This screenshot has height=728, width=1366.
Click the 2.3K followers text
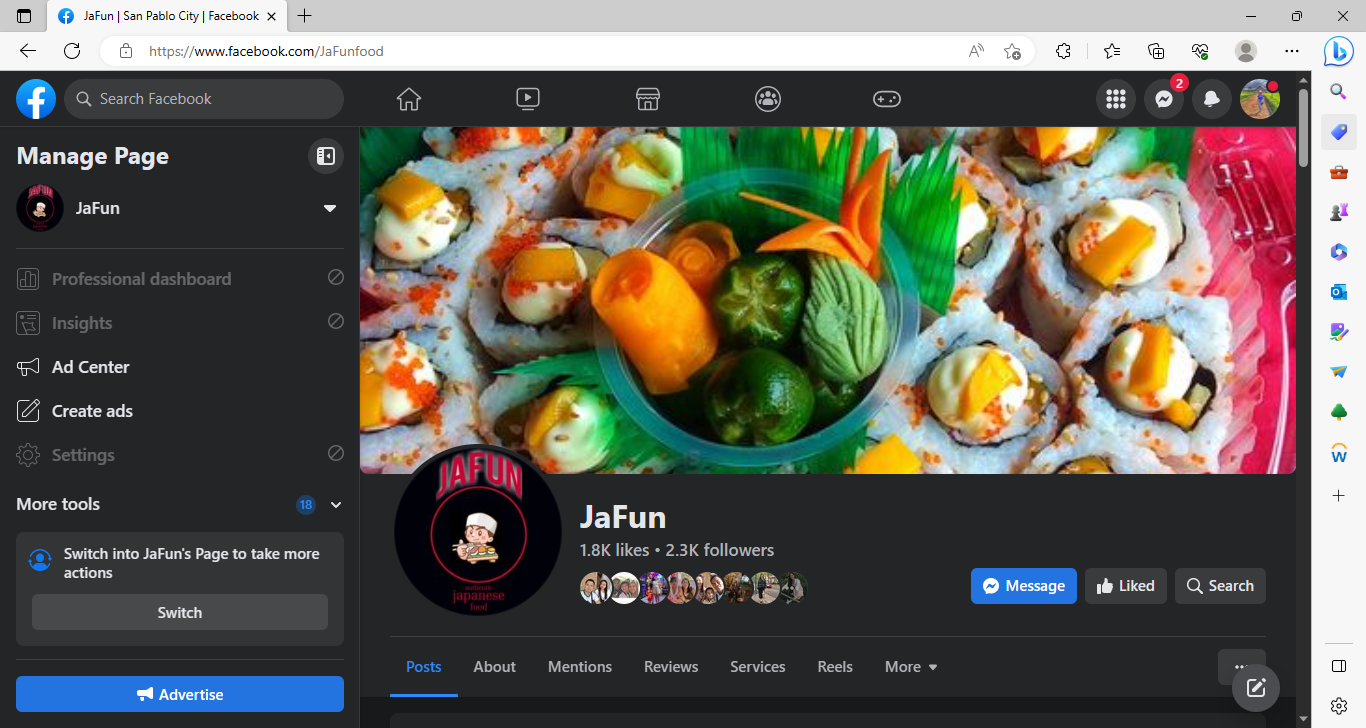click(x=720, y=550)
